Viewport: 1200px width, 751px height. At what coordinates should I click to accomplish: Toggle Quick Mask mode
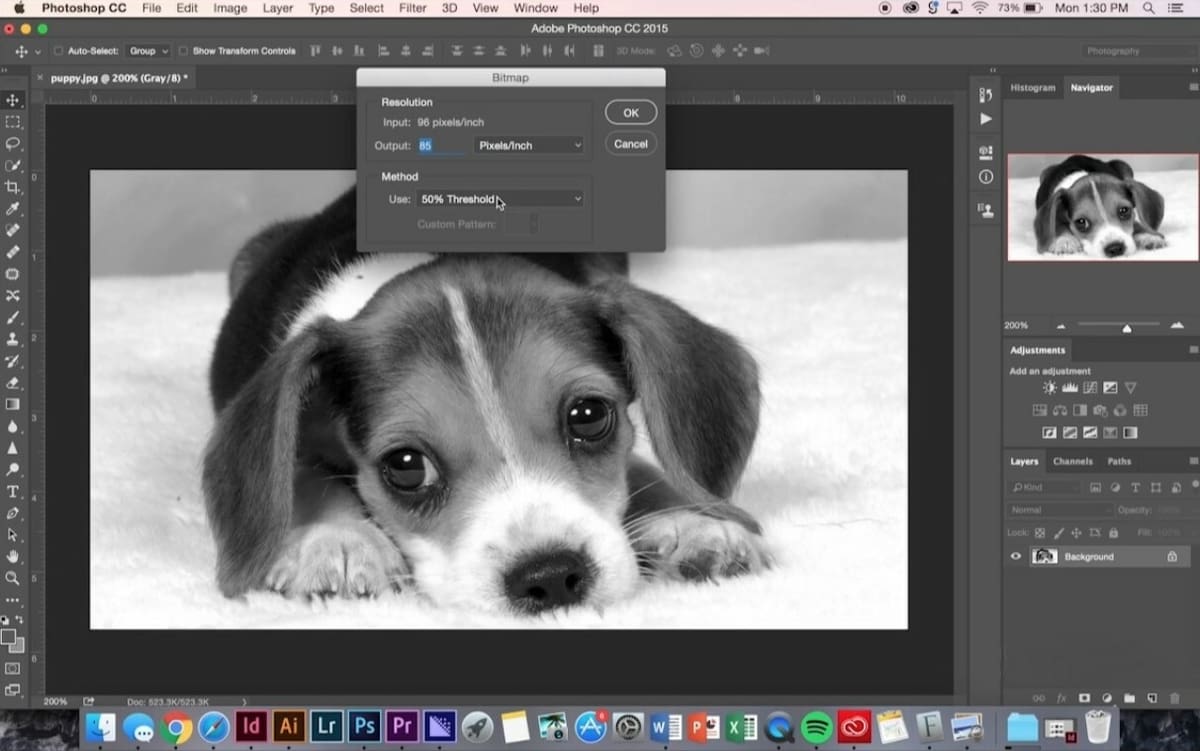pos(13,668)
